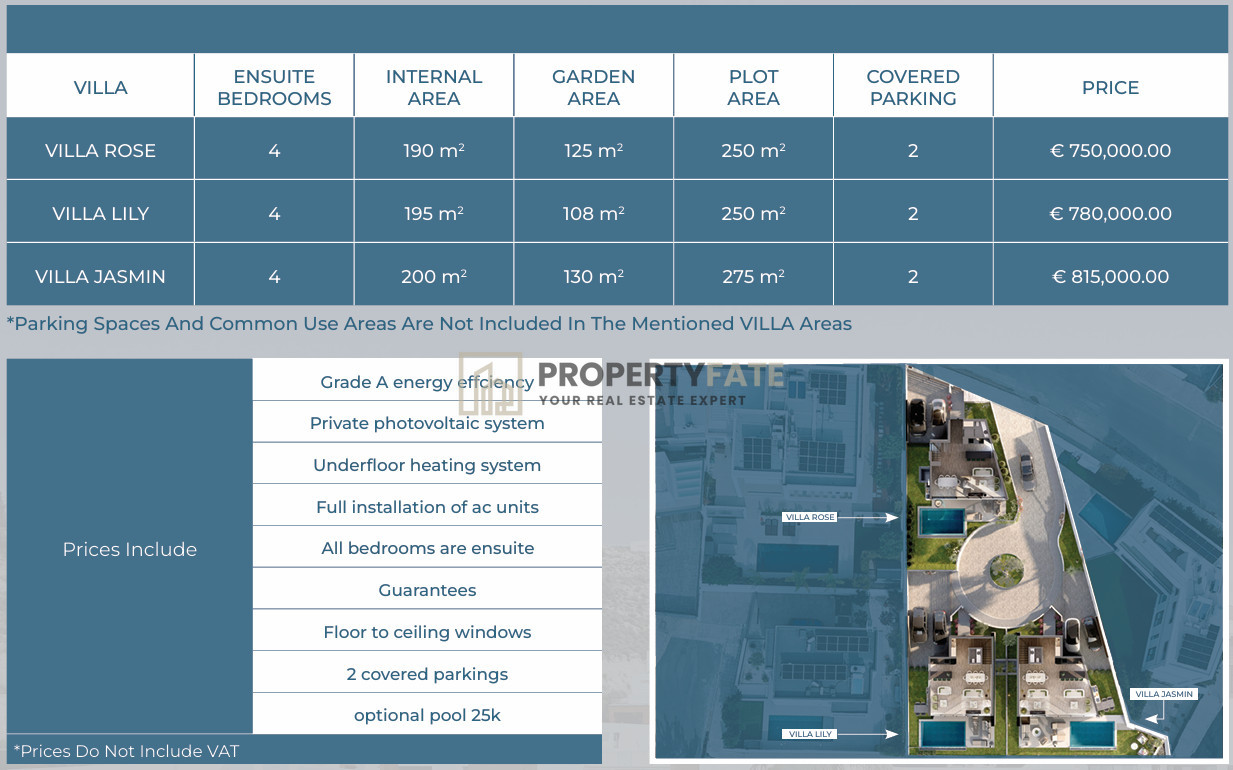Click the Villa Jasmin label on the site plan
1233x770 pixels.
(x=1164, y=694)
